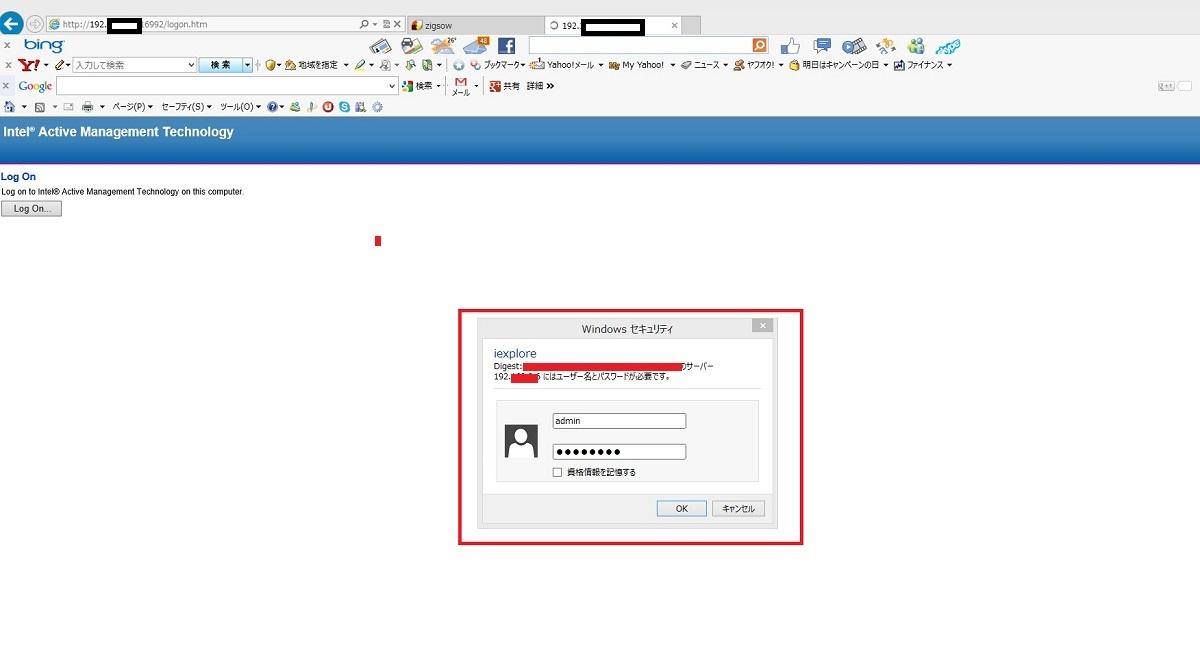Click thumbs-up like icon in Bing bar

[790, 46]
